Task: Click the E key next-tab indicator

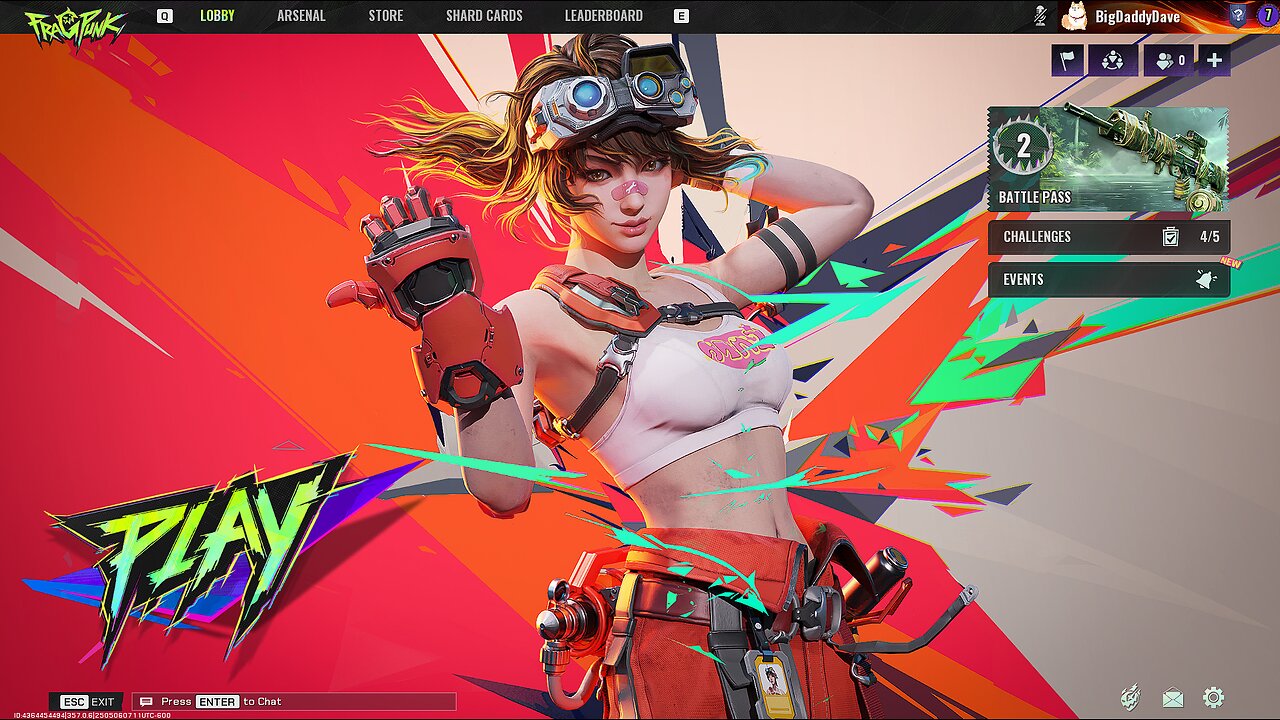Action: 682,16
